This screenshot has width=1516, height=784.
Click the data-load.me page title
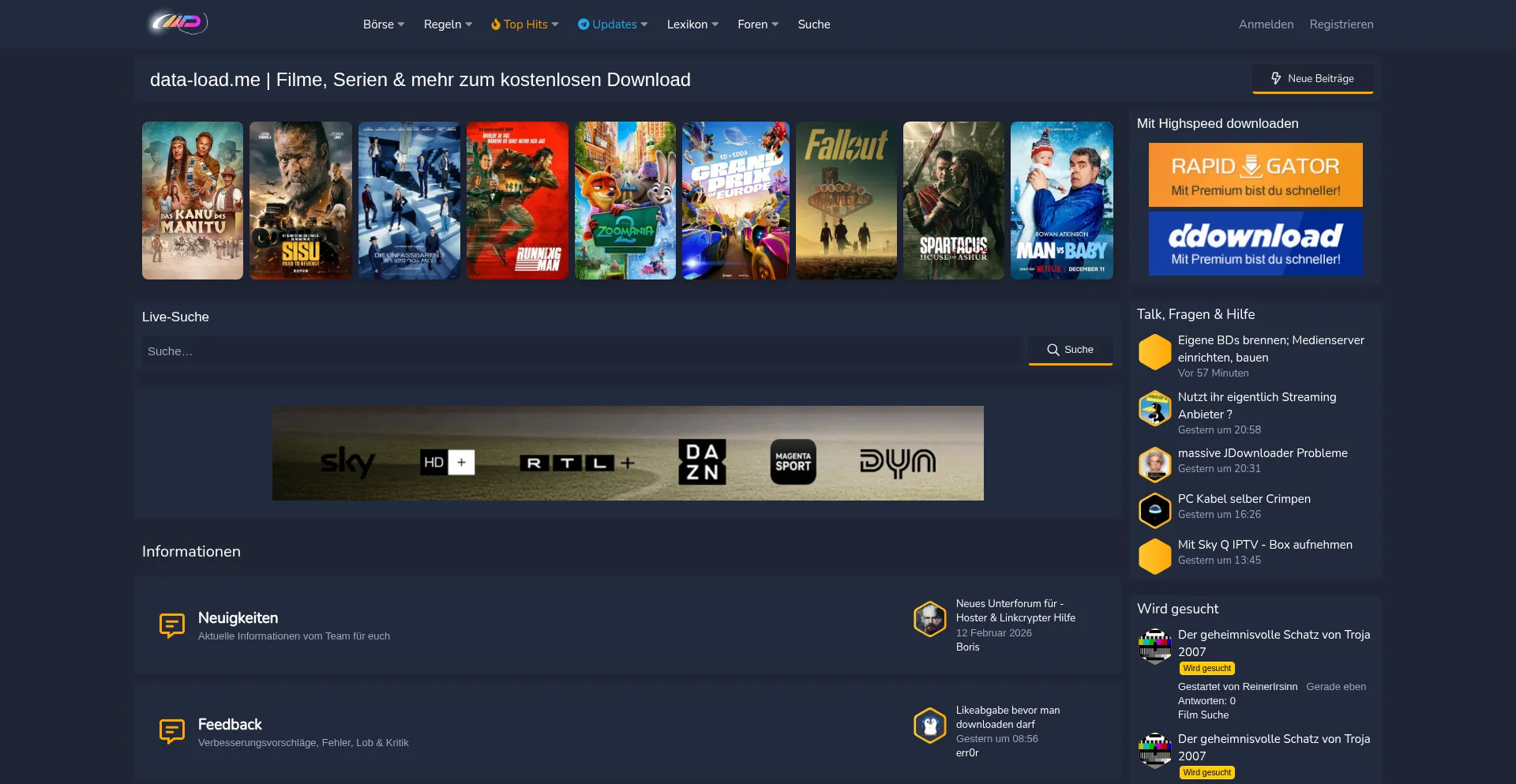point(420,80)
